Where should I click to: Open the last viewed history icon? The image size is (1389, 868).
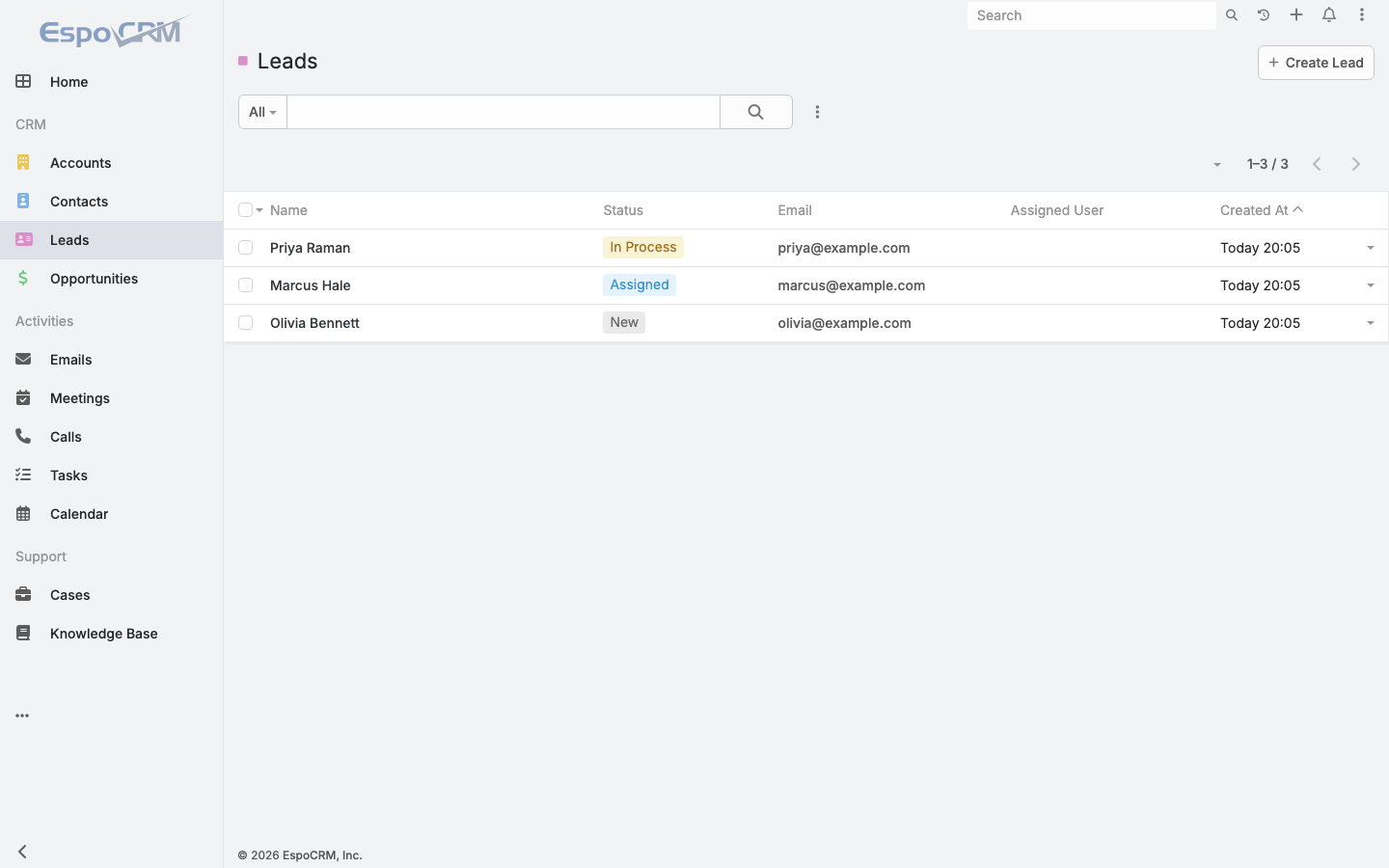(1264, 15)
